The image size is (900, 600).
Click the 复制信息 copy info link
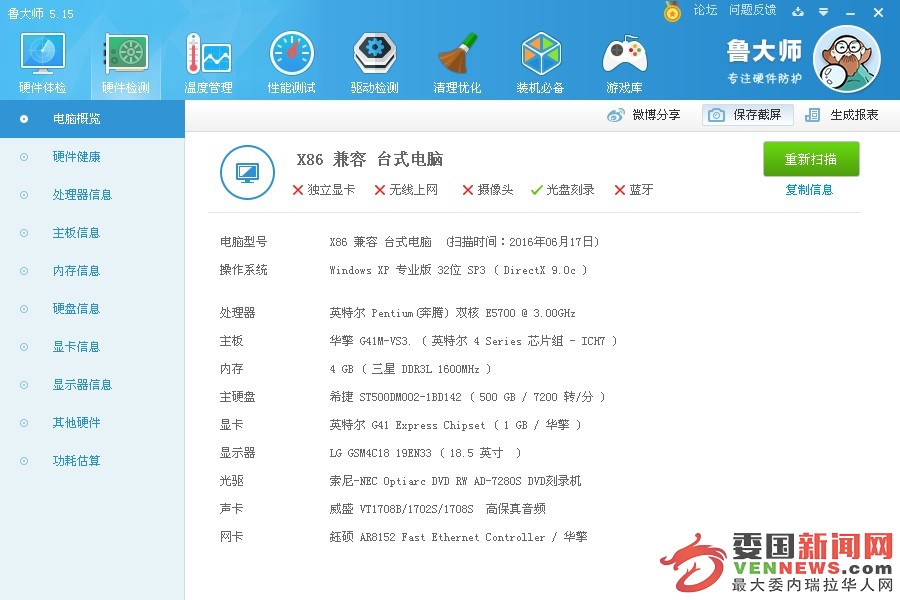pyautogui.click(x=809, y=190)
